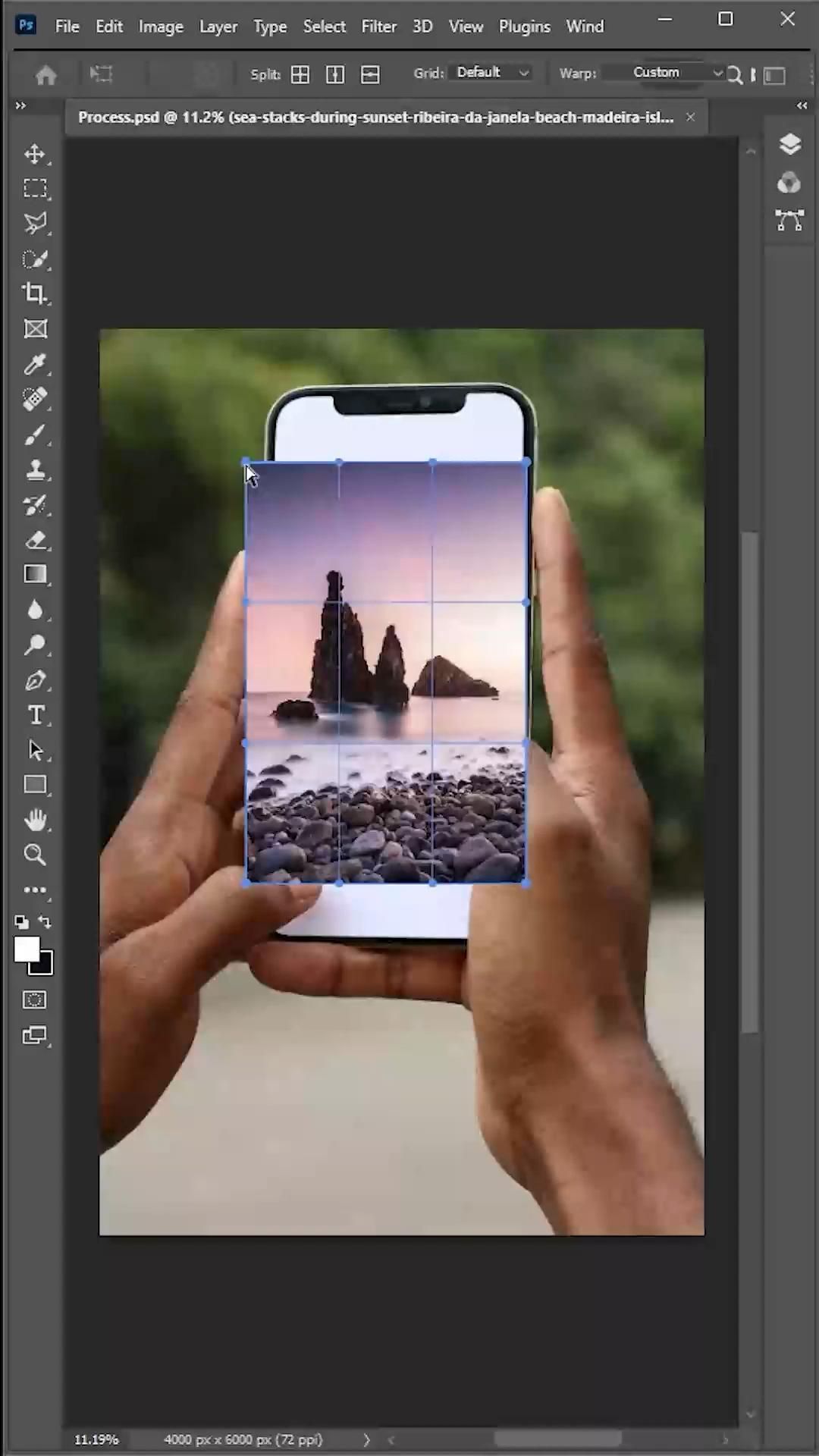Click the 11.19% zoom level field

[96, 1439]
